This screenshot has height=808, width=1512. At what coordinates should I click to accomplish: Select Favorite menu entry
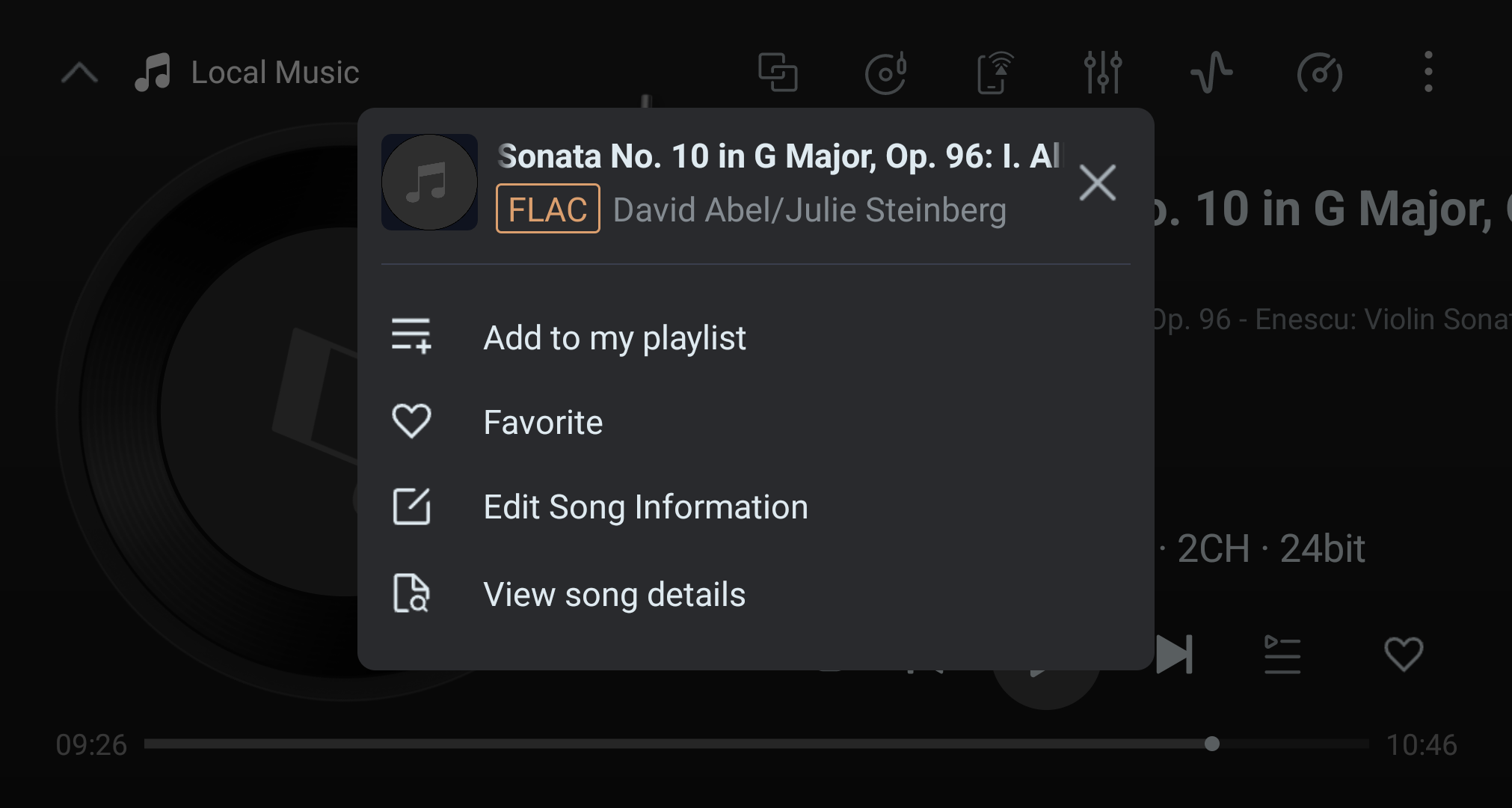[755, 422]
